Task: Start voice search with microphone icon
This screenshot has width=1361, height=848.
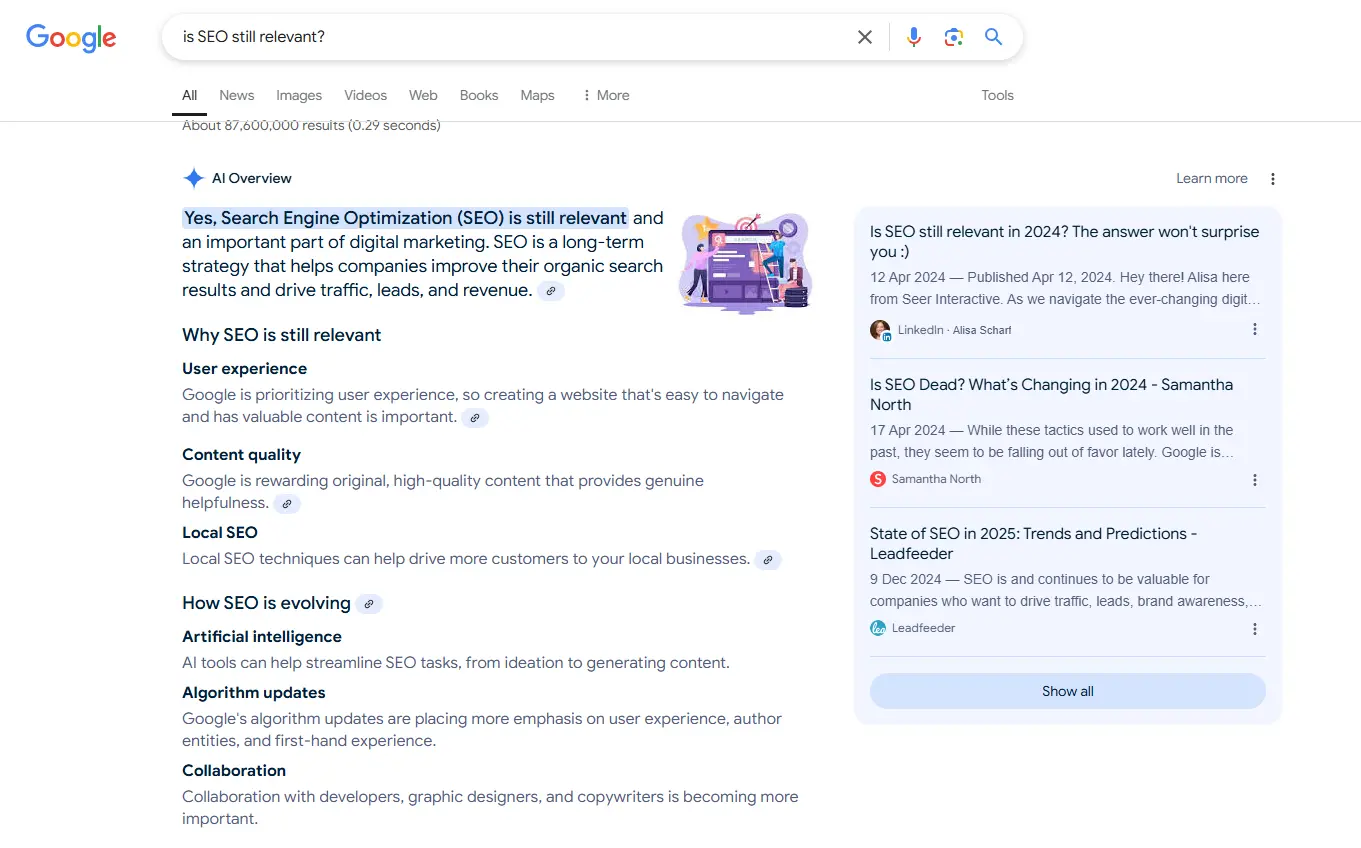Action: click(x=914, y=37)
